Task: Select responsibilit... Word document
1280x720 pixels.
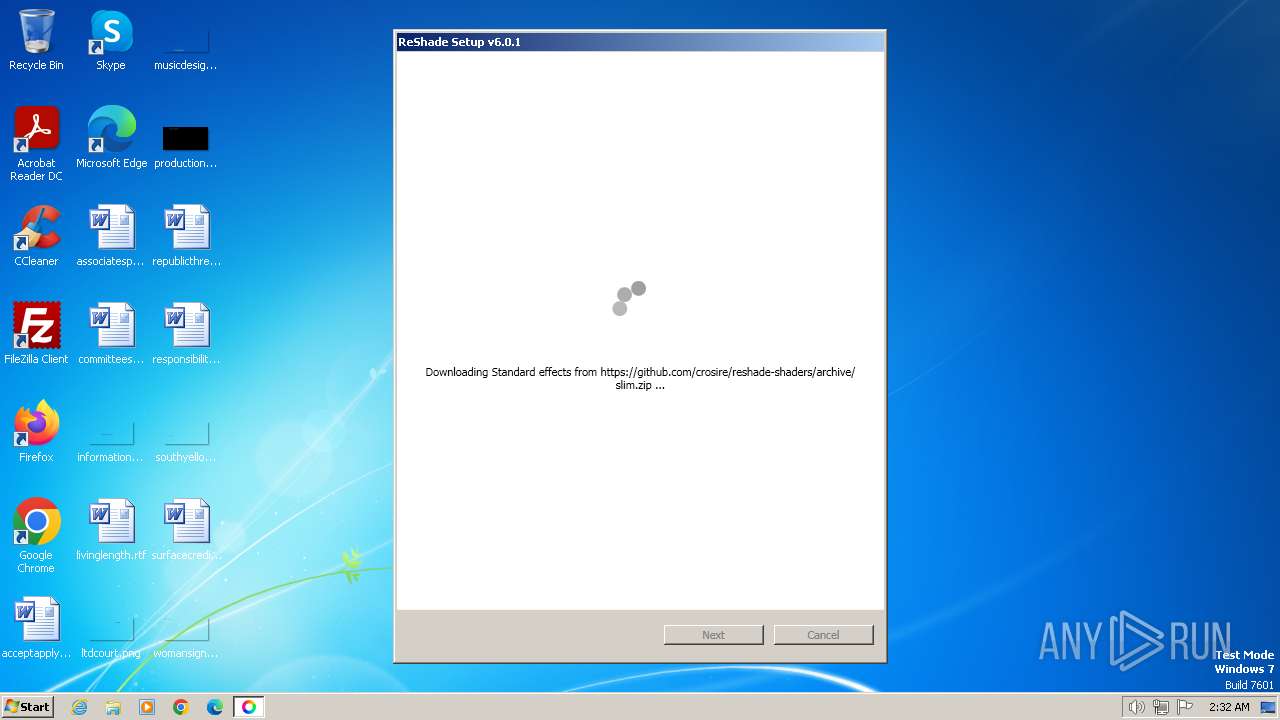Action: 186,334
